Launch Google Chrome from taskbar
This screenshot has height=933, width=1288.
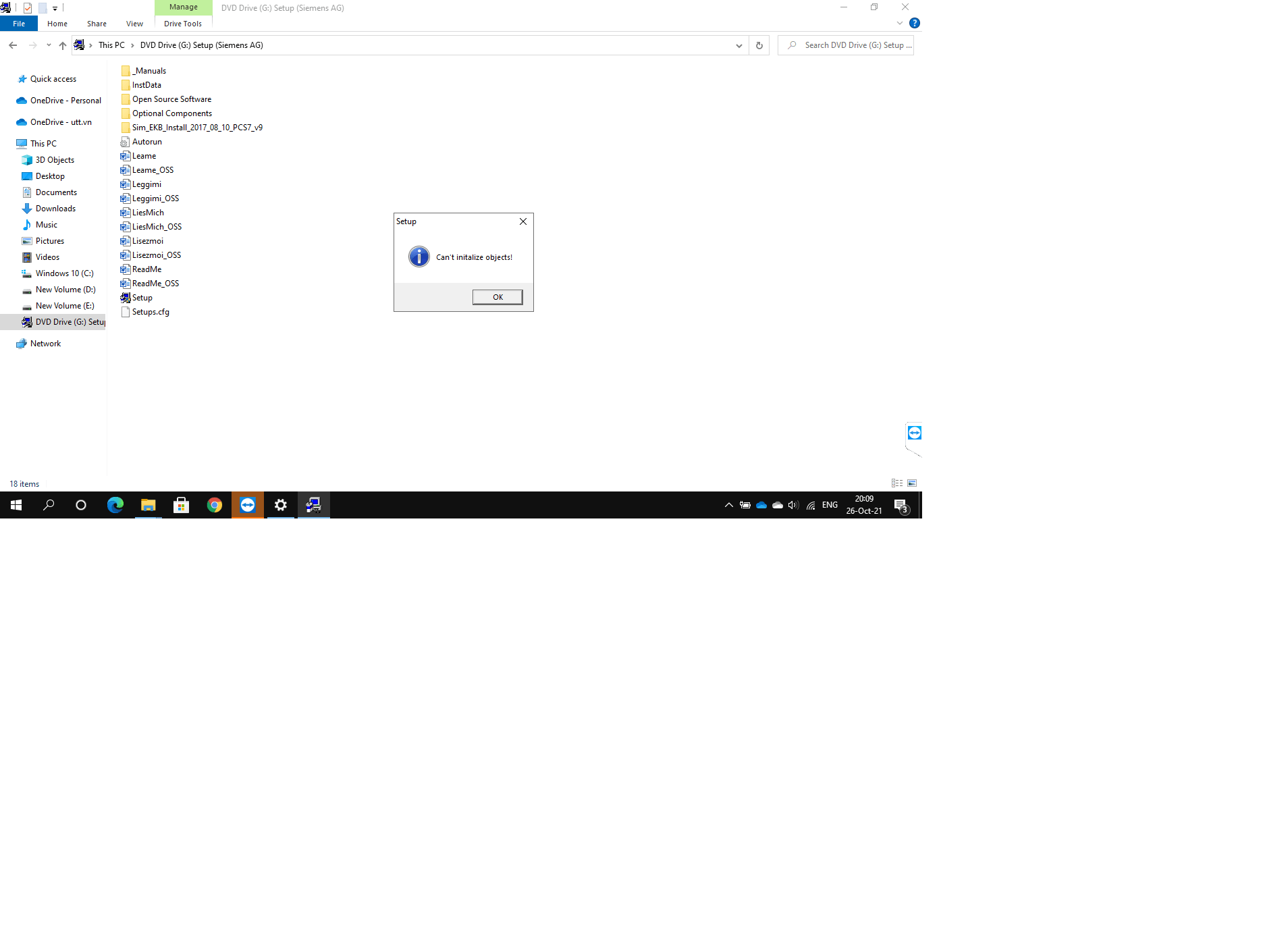[215, 505]
